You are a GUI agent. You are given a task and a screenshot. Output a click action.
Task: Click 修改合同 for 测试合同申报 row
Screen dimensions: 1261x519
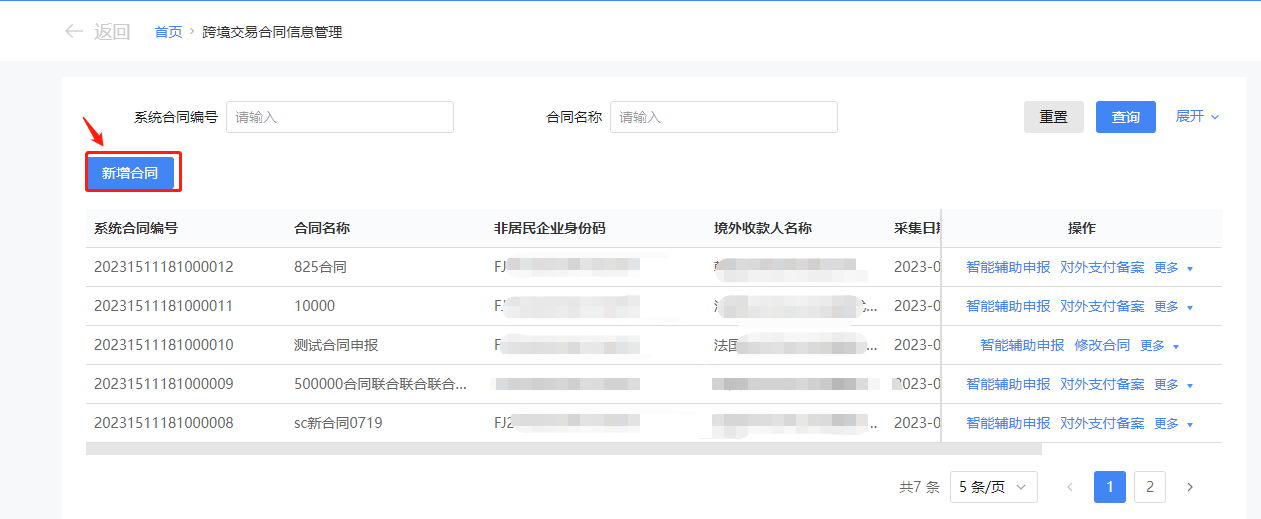point(1102,346)
